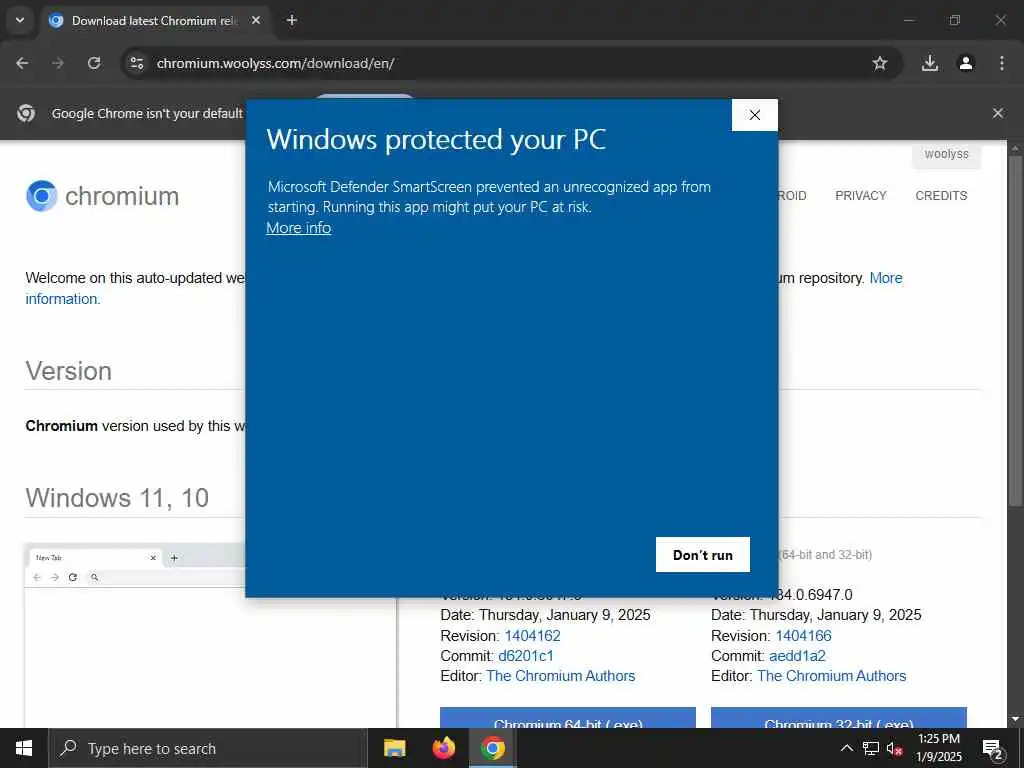The width and height of the screenshot is (1024, 768).
Task: Click Chromium 32-bit (.exe) download button
Action: [839, 718]
